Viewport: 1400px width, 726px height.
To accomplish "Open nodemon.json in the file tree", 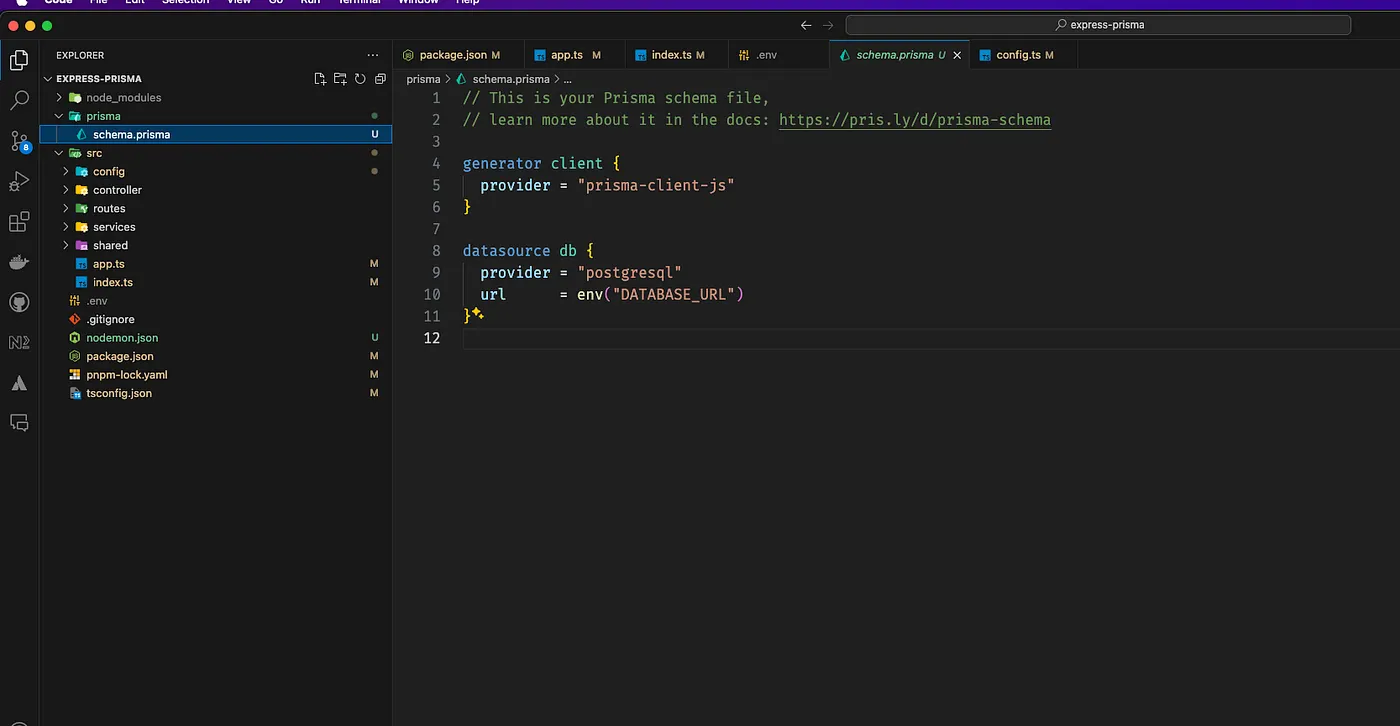I will (122, 338).
